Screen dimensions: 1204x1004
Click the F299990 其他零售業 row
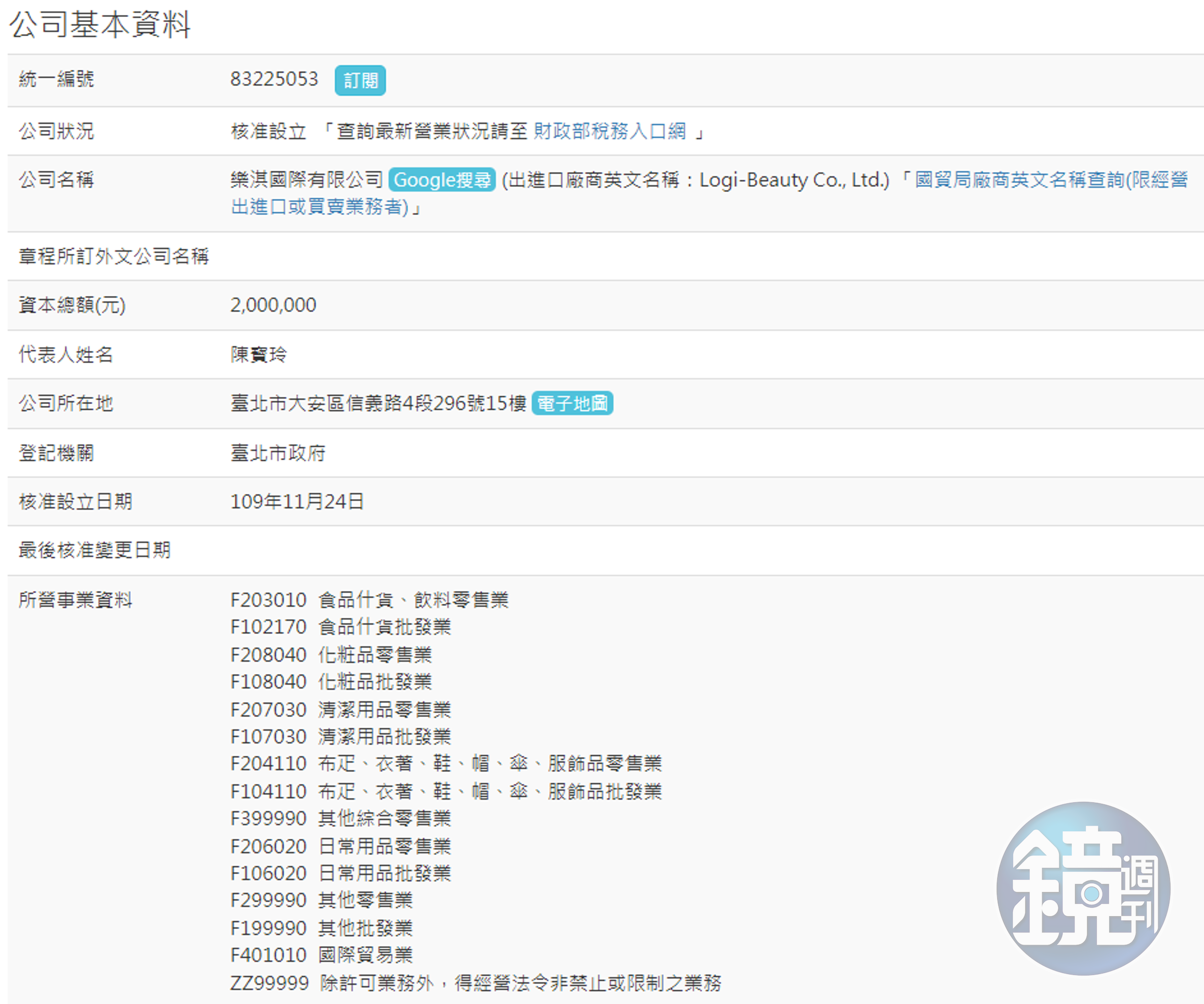click(x=322, y=900)
